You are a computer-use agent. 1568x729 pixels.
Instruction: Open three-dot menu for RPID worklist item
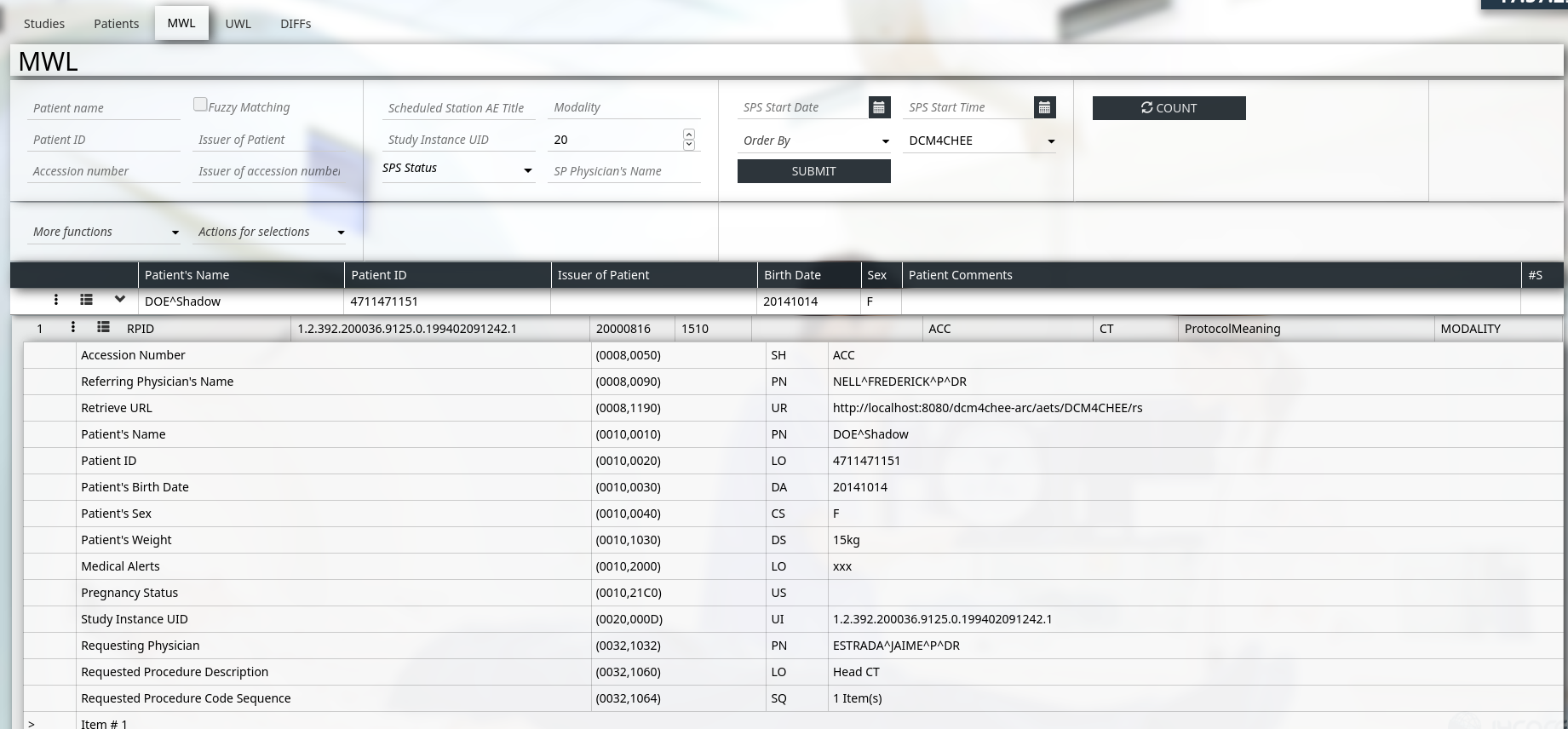pos(73,327)
